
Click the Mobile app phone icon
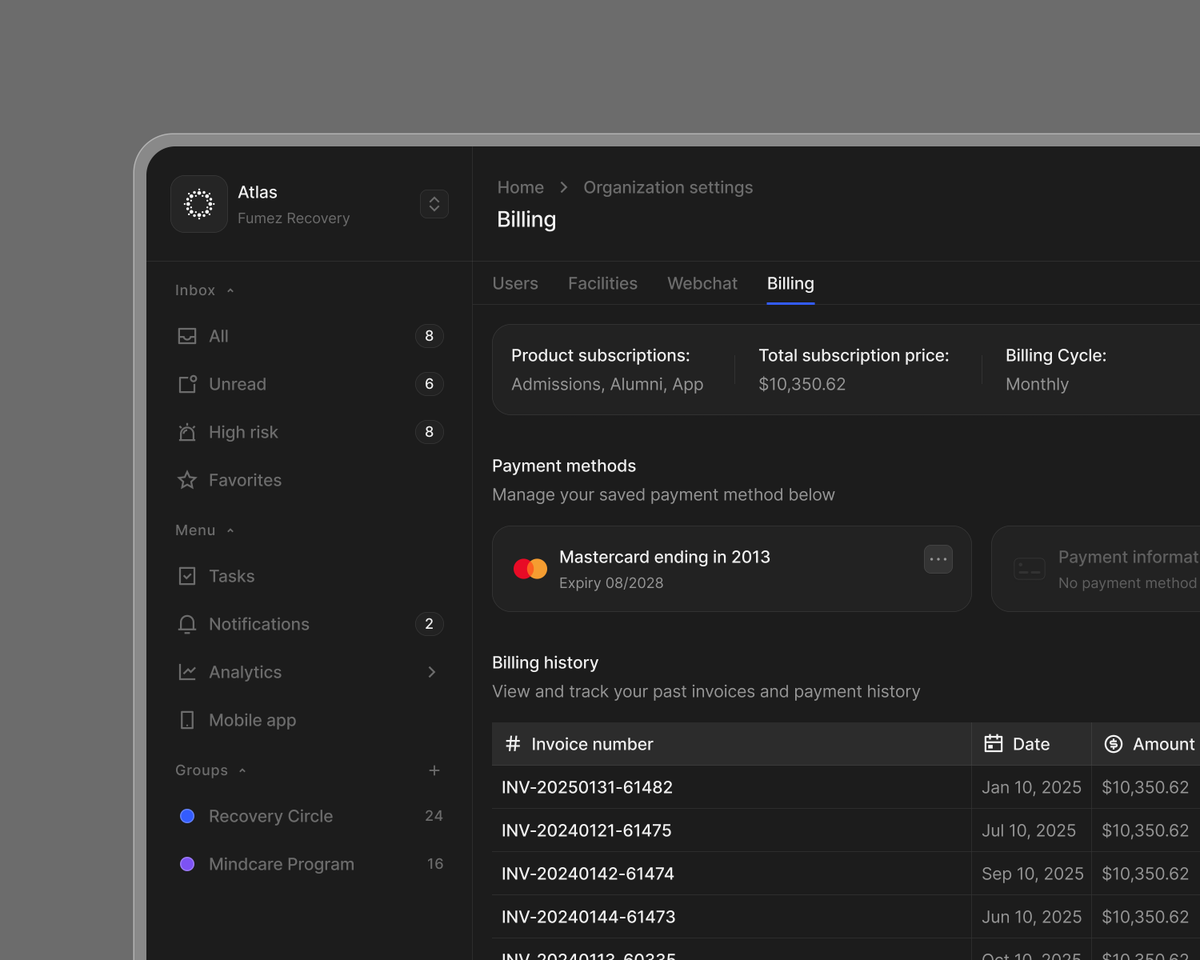pyautogui.click(x=187, y=720)
